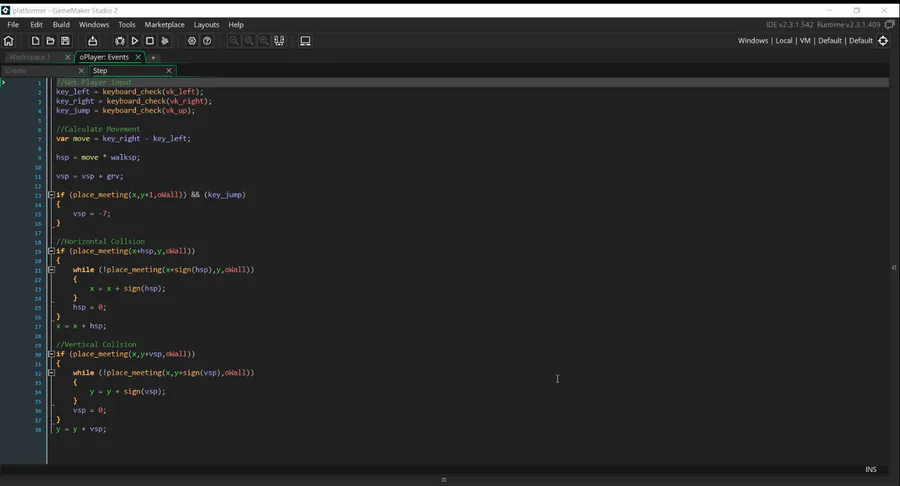Select the Step event tab
The image size is (900, 486).
pos(100,71)
